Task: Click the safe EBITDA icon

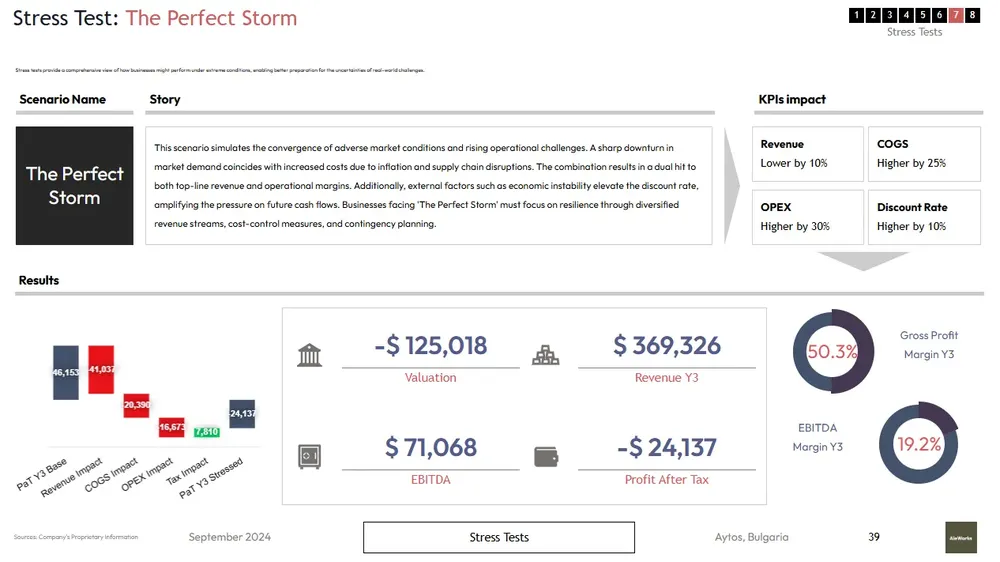Action: point(310,457)
